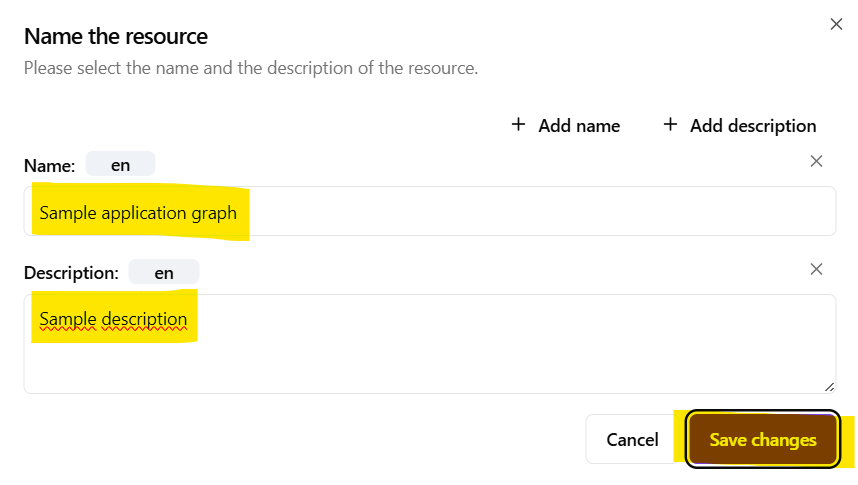Screen dimensions: 858x485
Task: Click the Description: field label
Action: click(71, 273)
